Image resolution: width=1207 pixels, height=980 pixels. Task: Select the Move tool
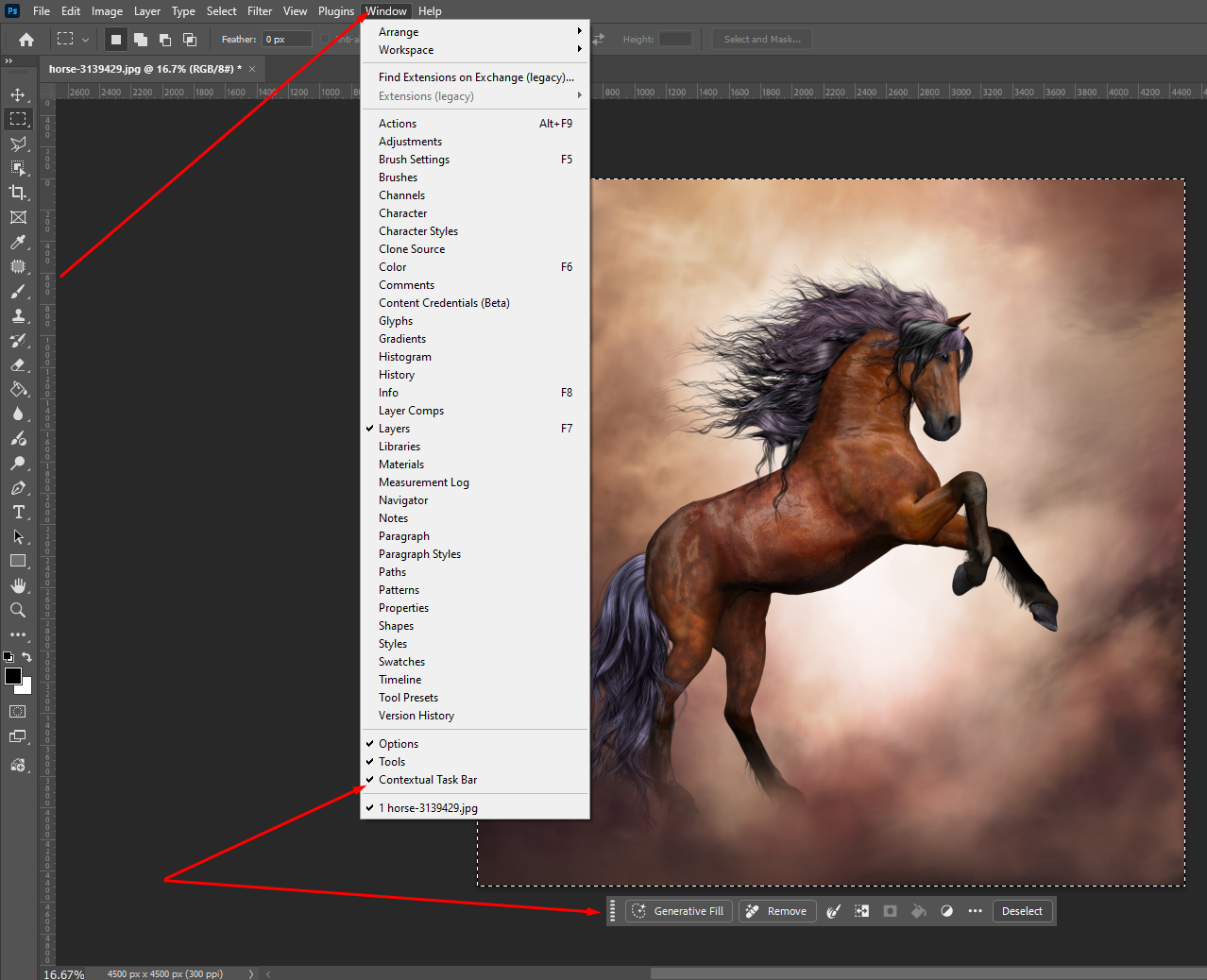point(18,94)
